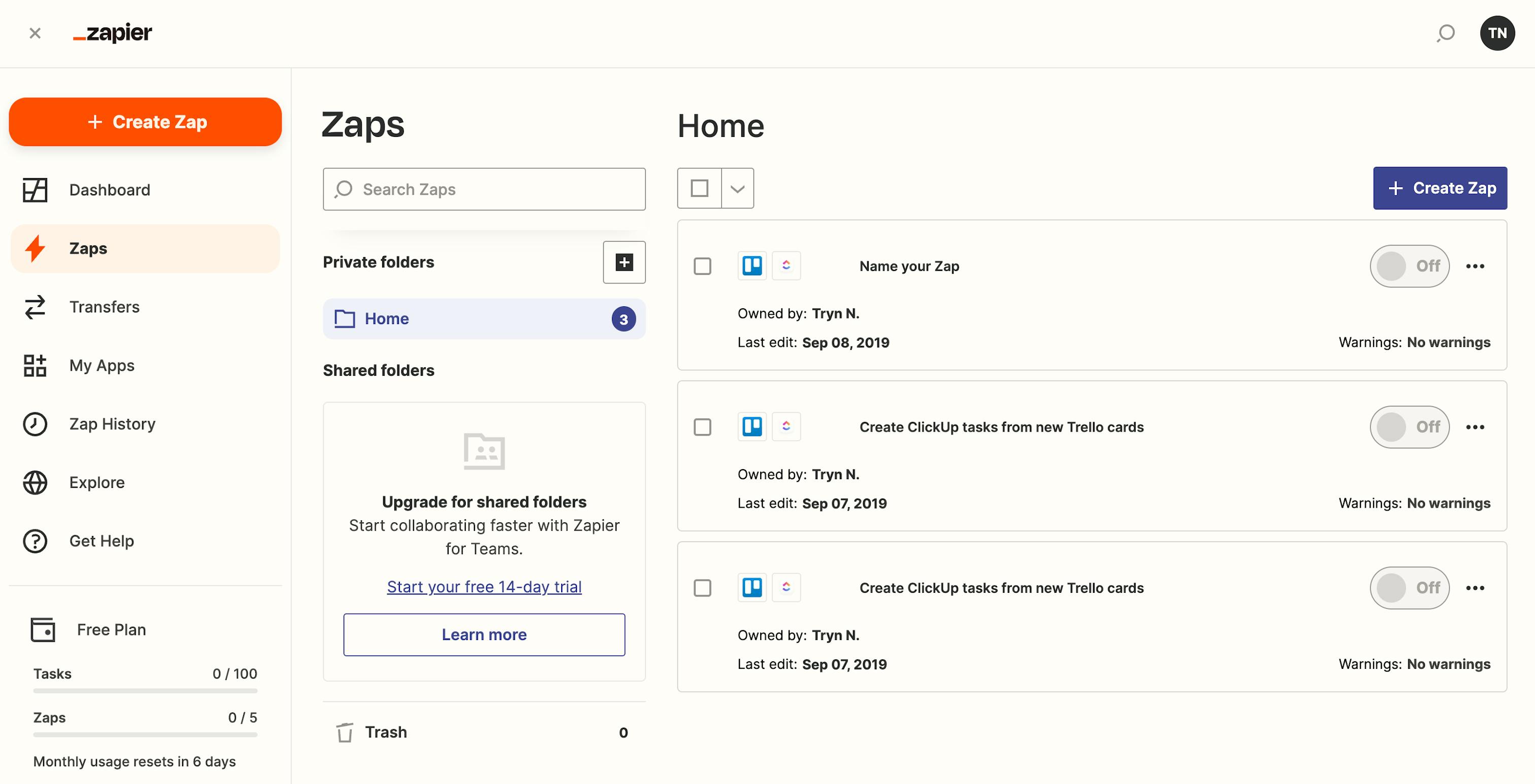Viewport: 1535px width, 784px height.
Task: Expand the bulk selection dropdown arrow
Action: pos(738,189)
